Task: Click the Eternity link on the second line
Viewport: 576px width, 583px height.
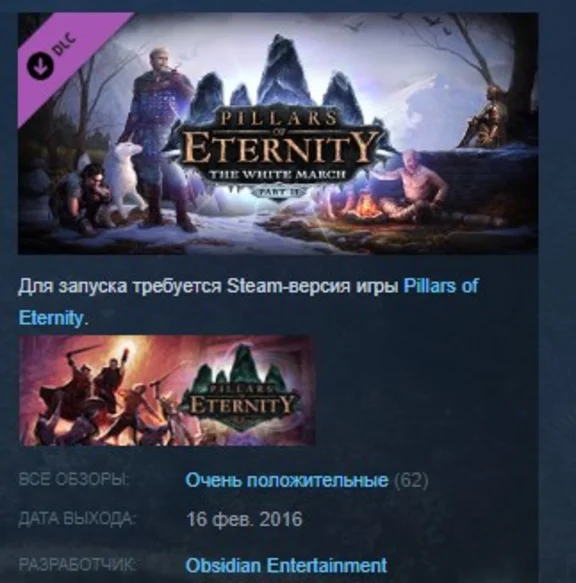Action: 51,318
